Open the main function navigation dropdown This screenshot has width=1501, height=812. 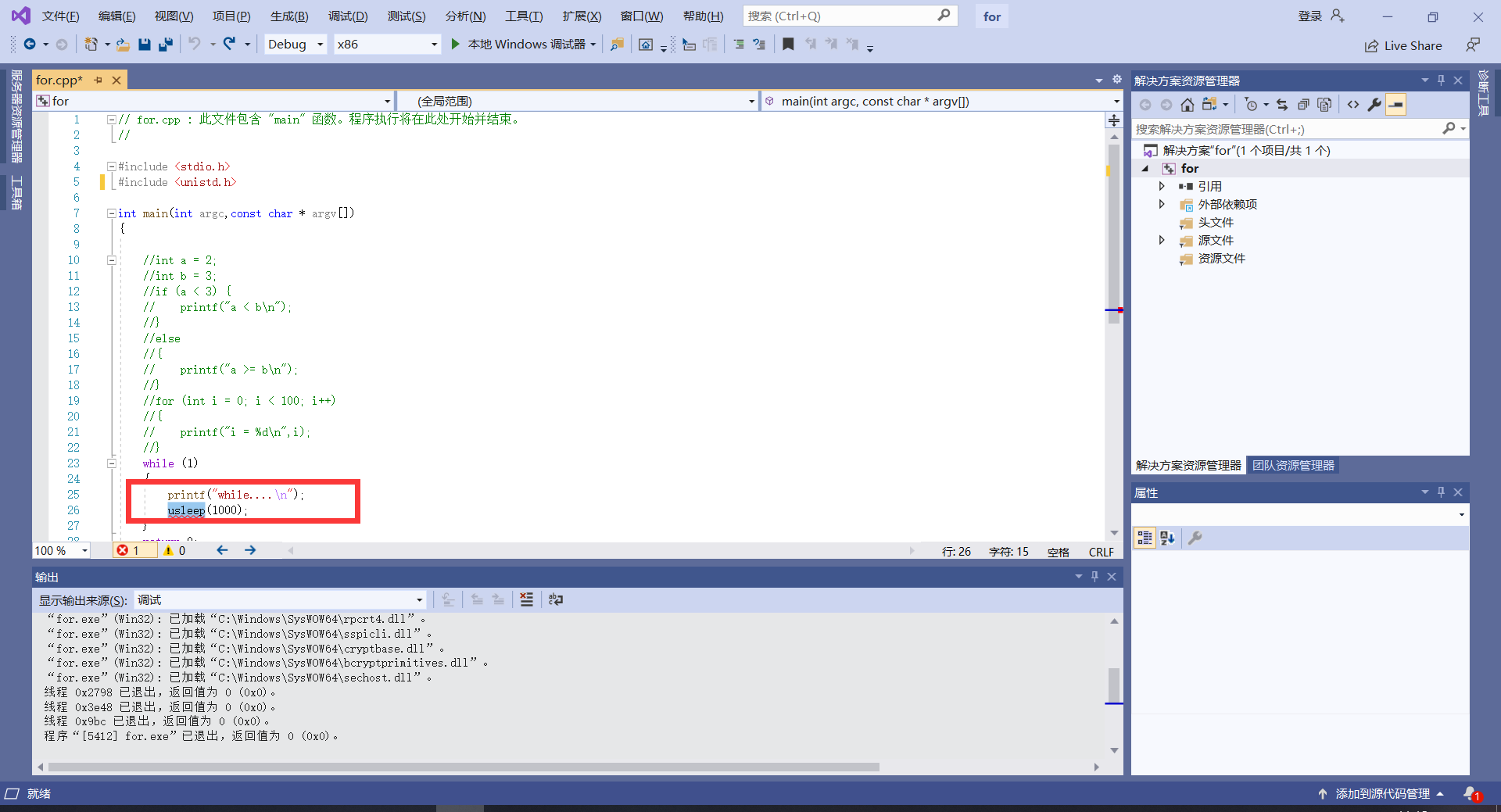942,101
